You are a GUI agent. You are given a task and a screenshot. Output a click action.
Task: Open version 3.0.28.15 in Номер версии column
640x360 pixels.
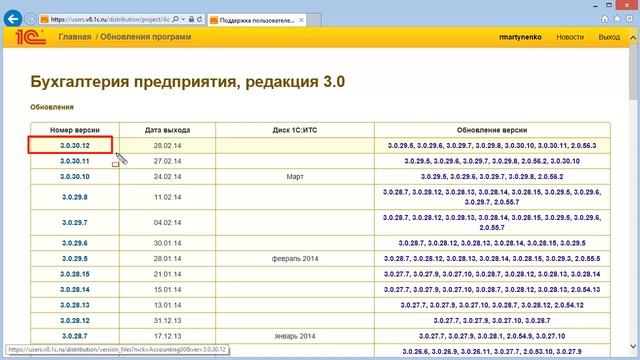[75, 274]
